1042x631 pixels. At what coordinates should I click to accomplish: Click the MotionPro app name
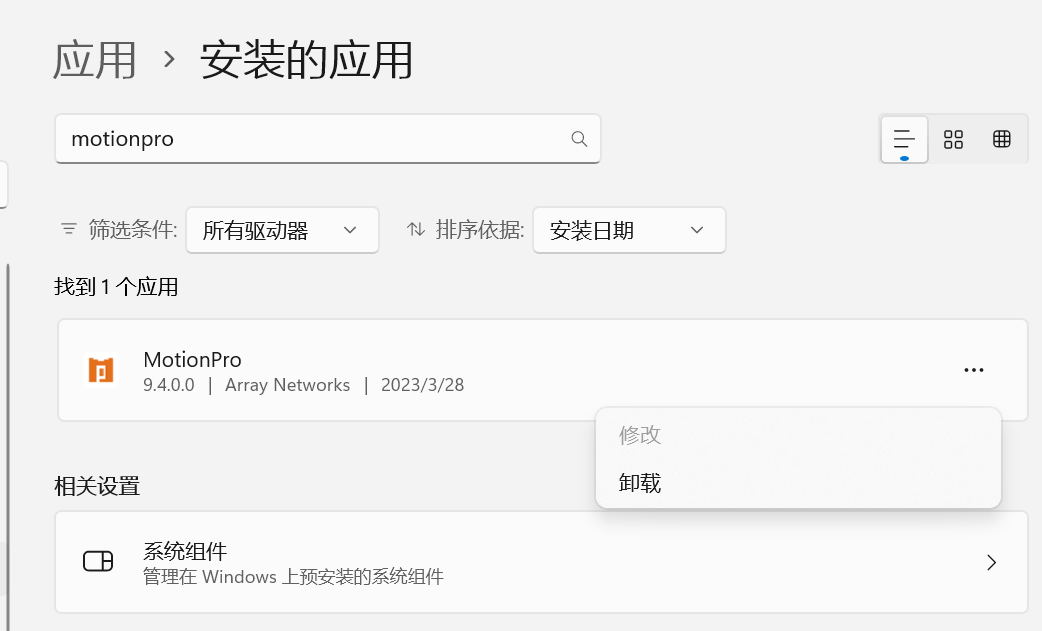192,359
